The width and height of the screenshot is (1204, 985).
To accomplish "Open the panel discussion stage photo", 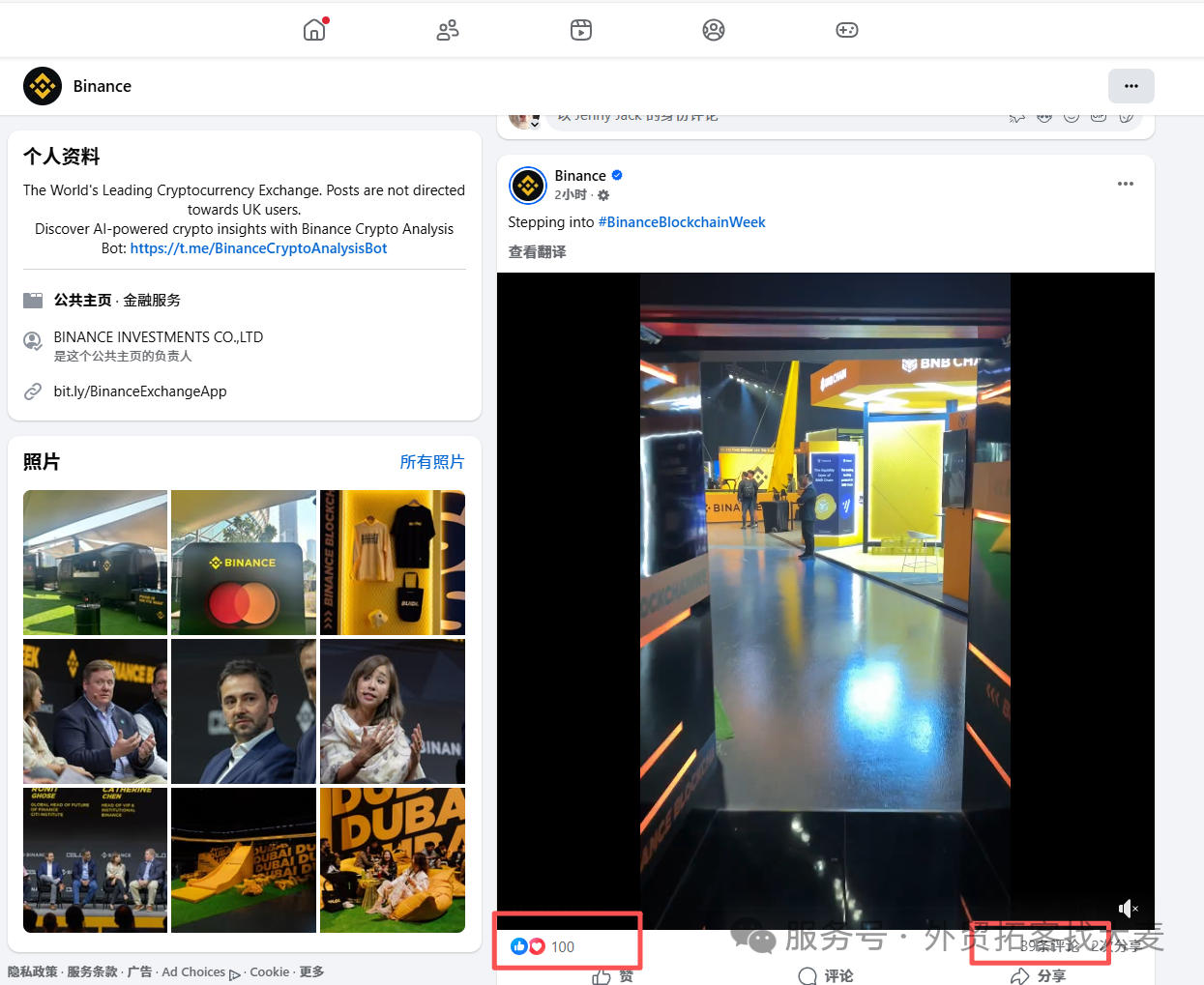I will click(95, 860).
